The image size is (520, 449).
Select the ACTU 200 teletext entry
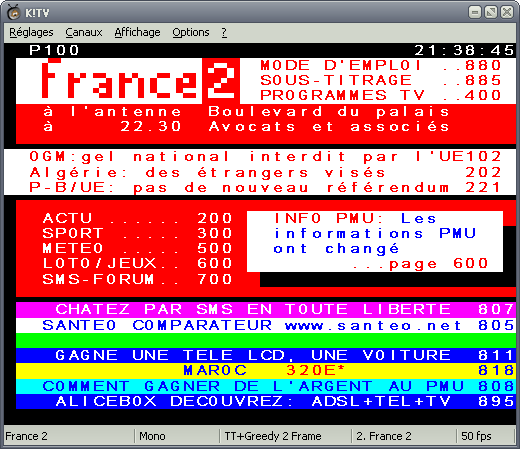point(137,218)
